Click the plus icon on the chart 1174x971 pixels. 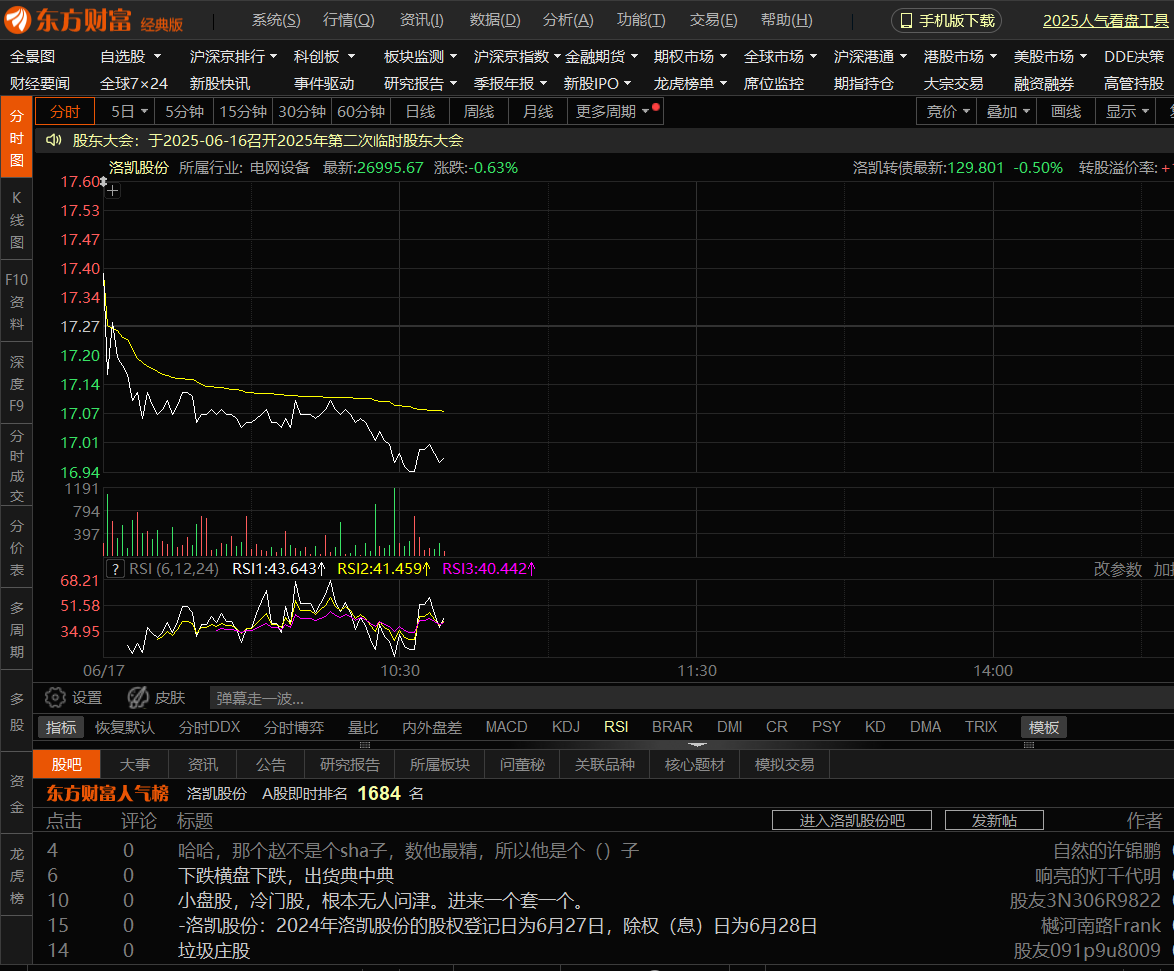[112, 191]
